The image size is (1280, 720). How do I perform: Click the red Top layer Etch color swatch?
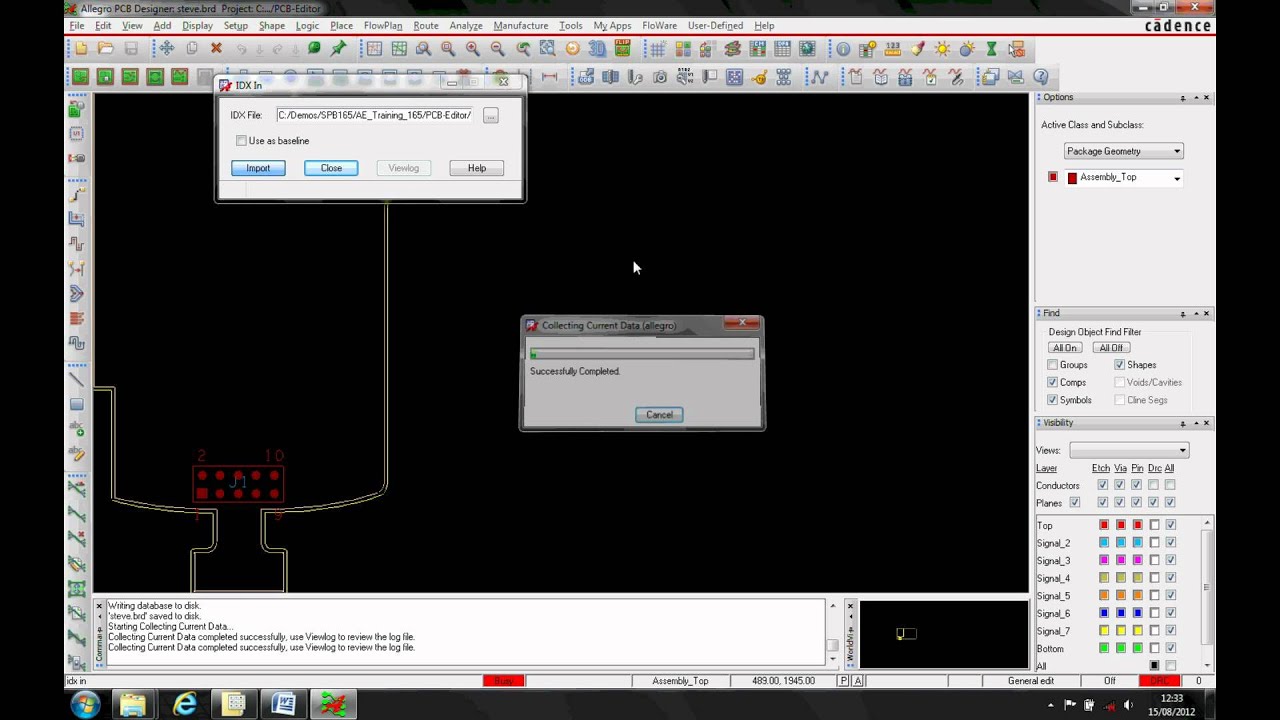pyautogui.click(x=1104, y=525)
